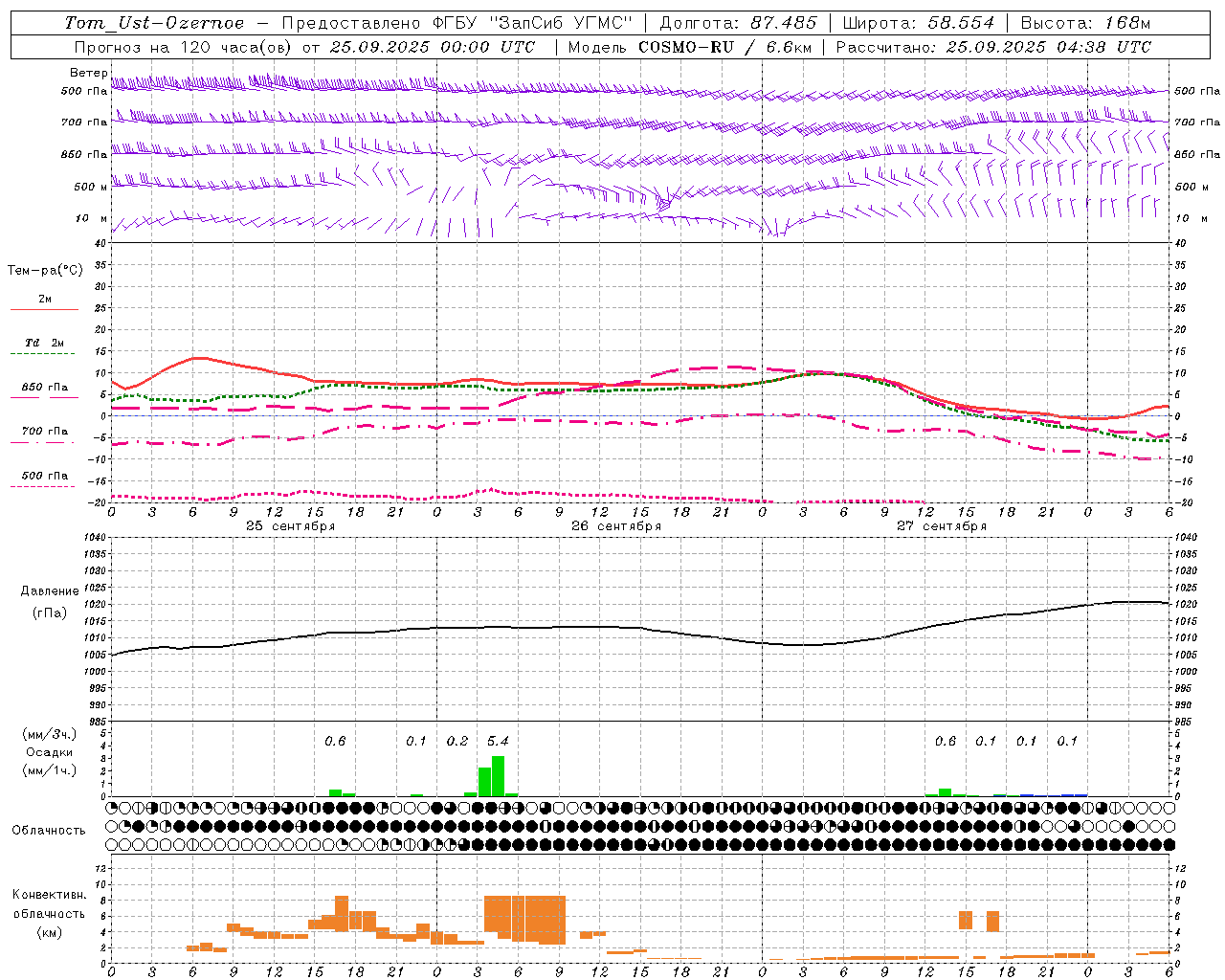
Task: Click the Осадки precipitation label
Action: (x=50, y=752)
